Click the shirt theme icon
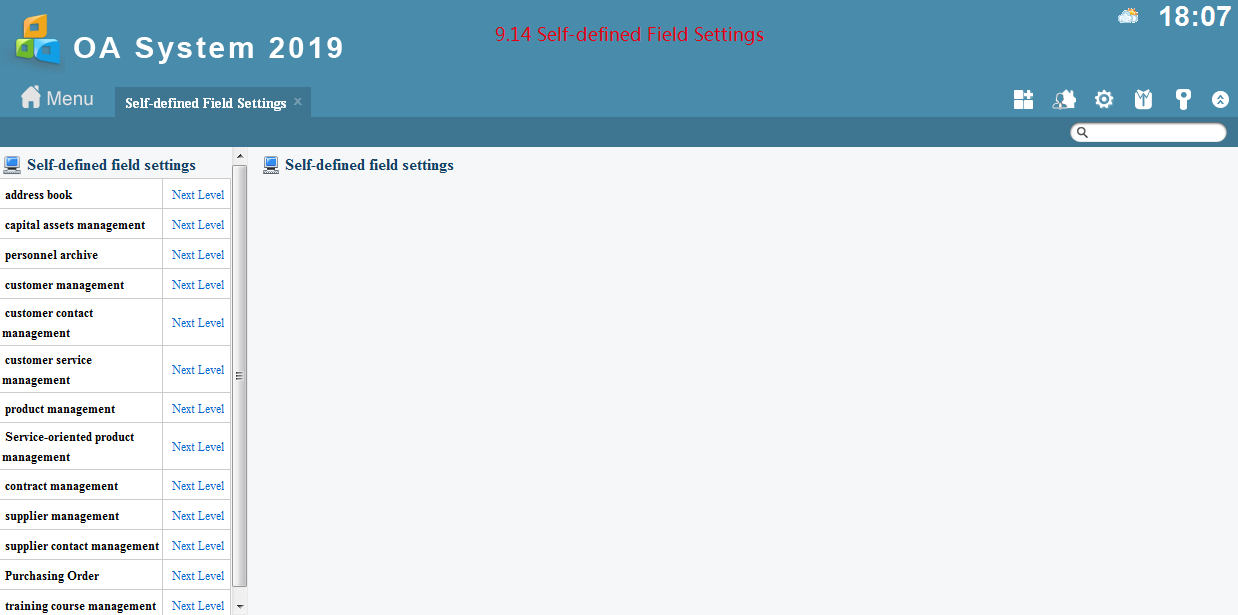This screenshot has width=1238, height=615. [x=1144, y=99]
